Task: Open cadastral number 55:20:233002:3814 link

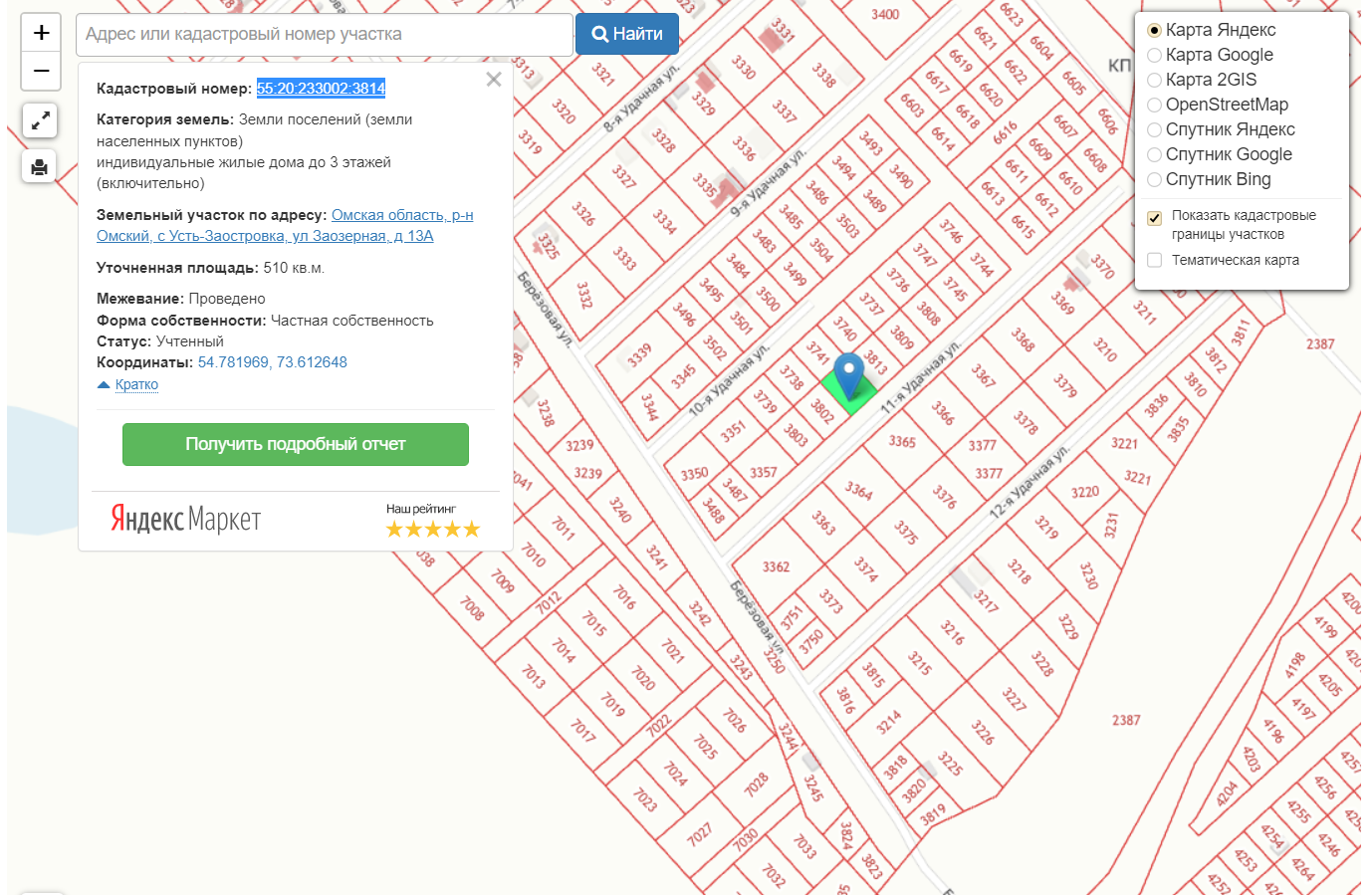Action: point(321,89)
